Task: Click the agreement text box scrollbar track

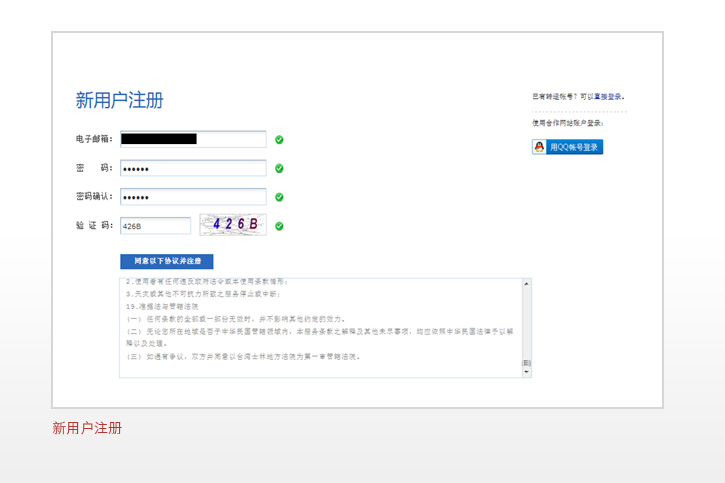Action: coord(527,320)
